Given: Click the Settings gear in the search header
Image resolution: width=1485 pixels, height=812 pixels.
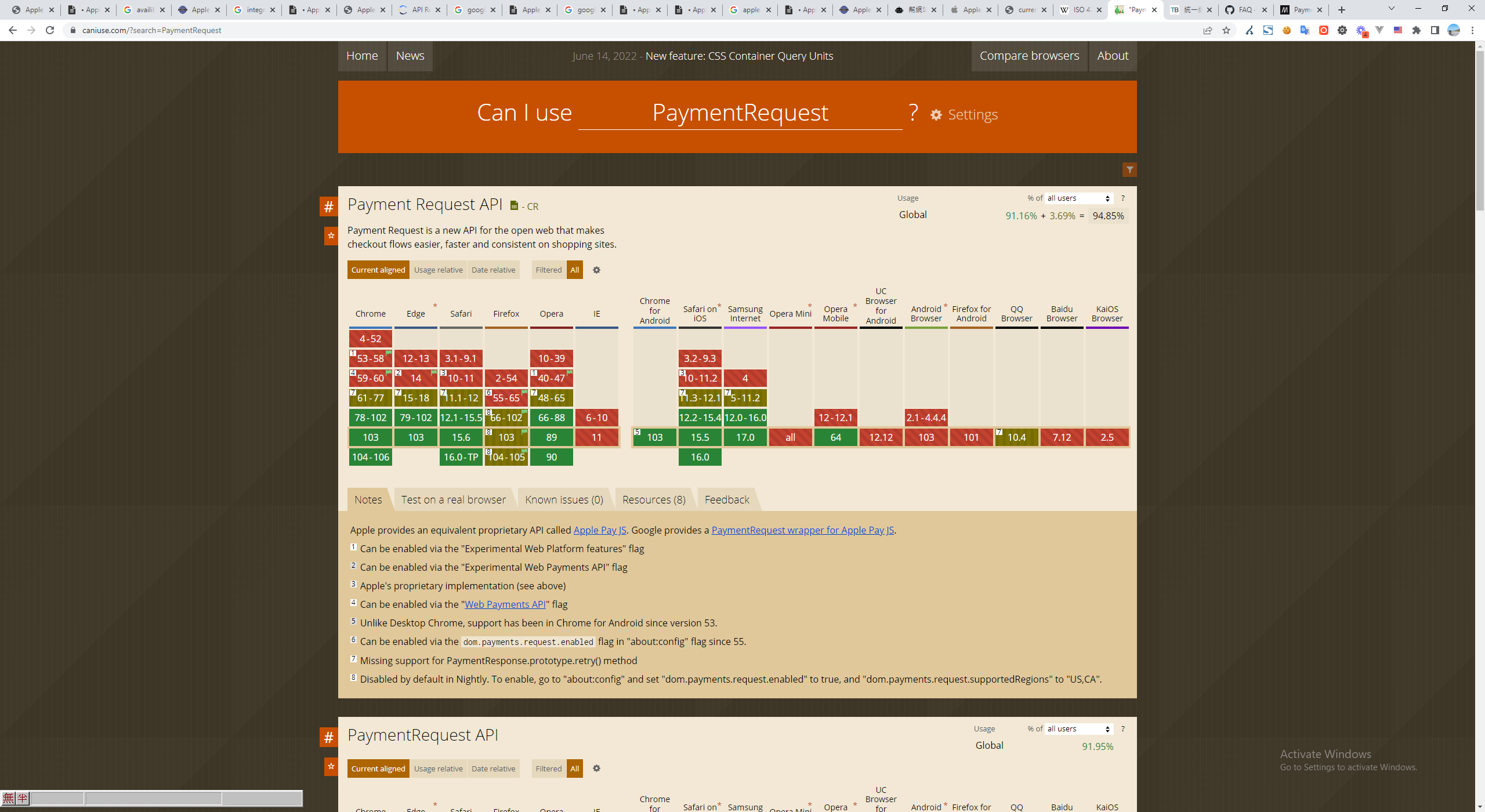Looking at the screenshot, I should pos(936,115).
